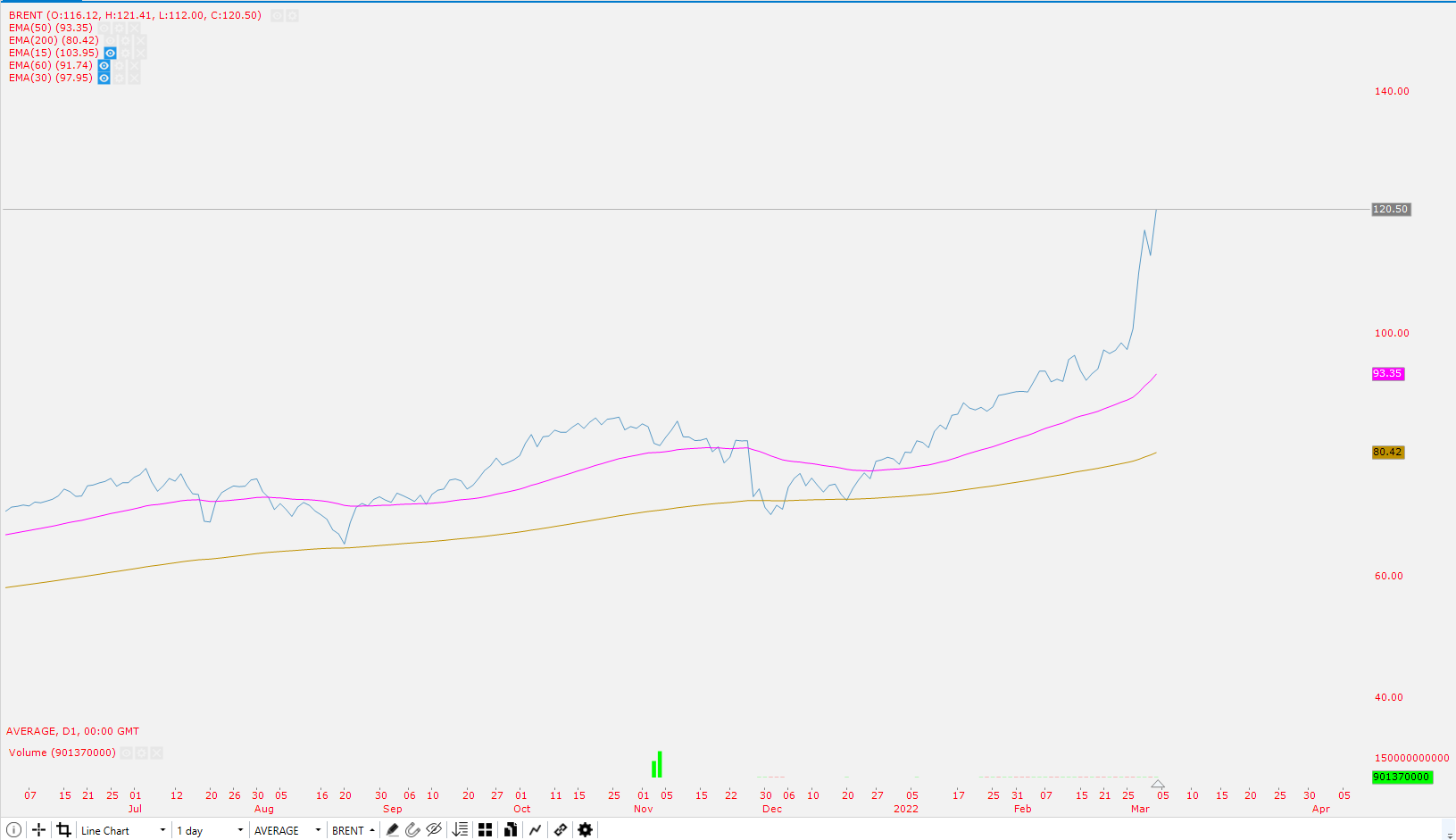Screen dimensions: 1456x840
Task: Hide all drawings with crossed-eye icon
Action: 434,829
